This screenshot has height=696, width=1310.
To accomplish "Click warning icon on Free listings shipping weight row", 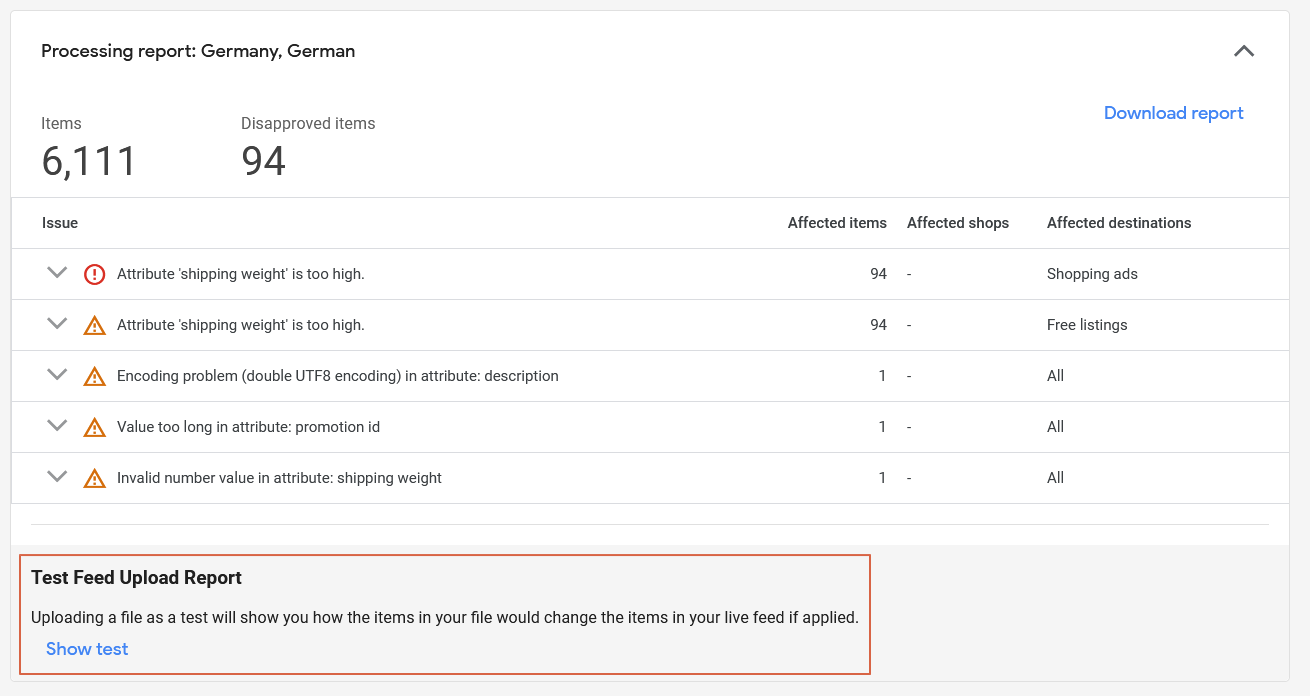I will [x=94, y=325].
